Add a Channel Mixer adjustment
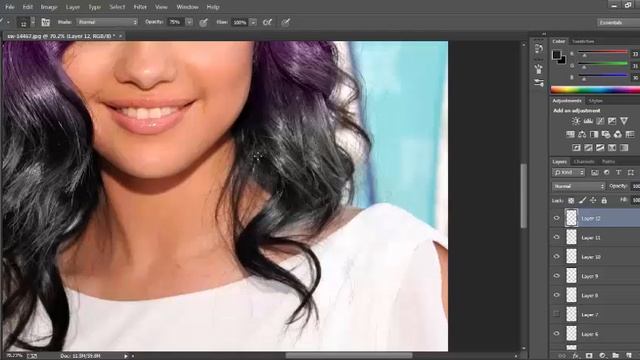The width and height of the screenshot is (640, 360). 618,134
